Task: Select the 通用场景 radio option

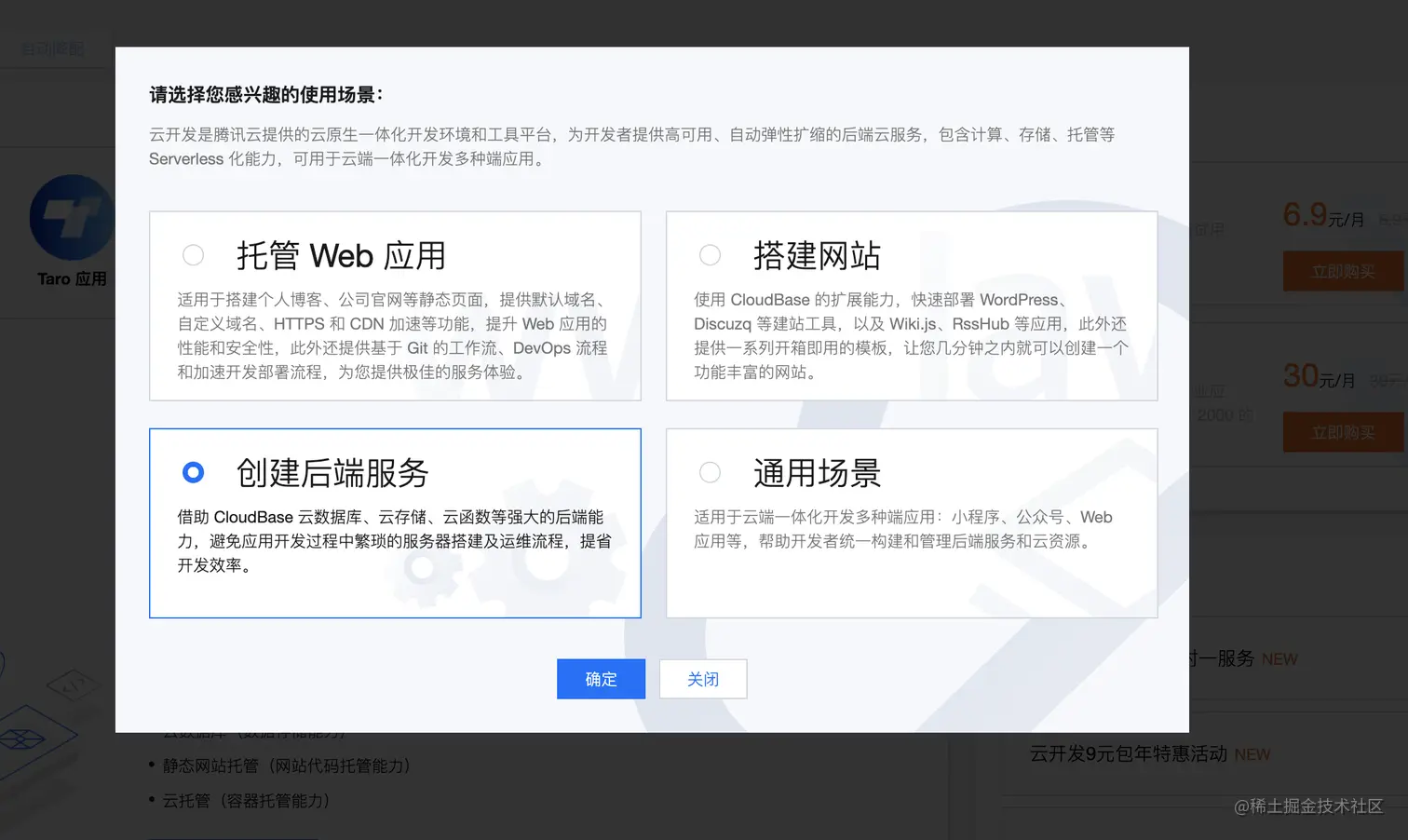Action: point(710,472)
